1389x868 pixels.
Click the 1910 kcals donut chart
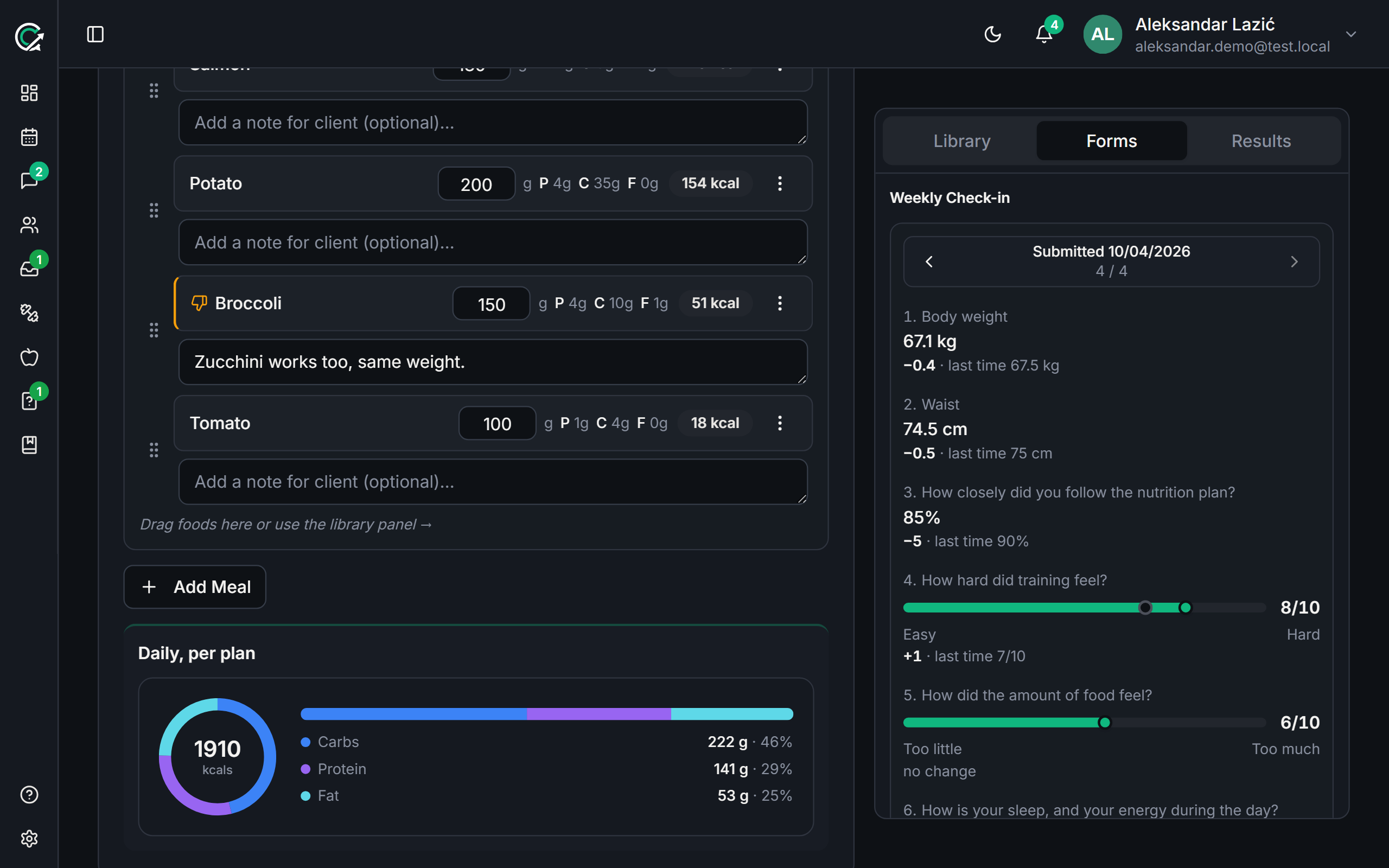click(x=218, y=757)
